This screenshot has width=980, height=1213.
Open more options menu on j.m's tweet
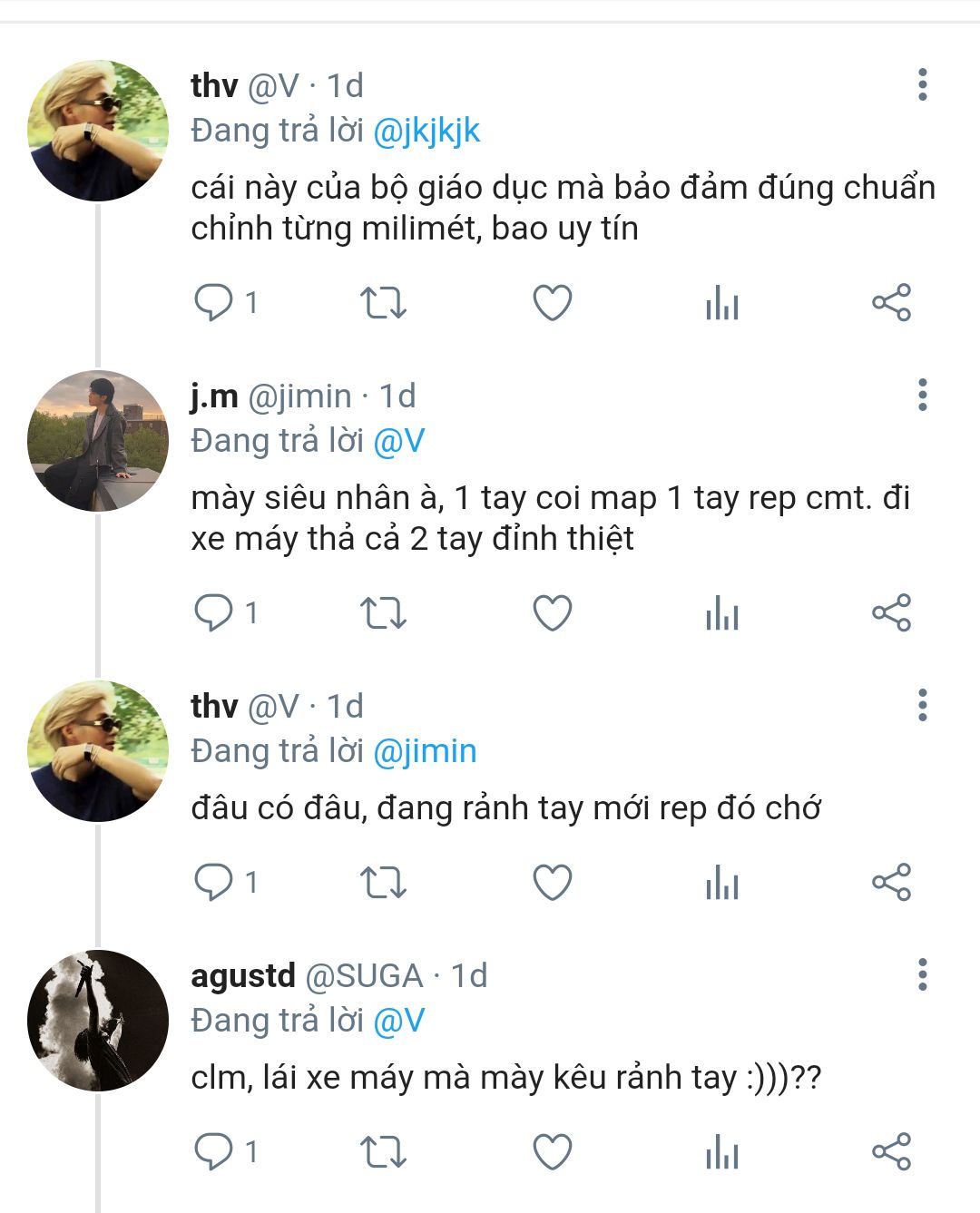pyautogui.click(x=922, y=395)
